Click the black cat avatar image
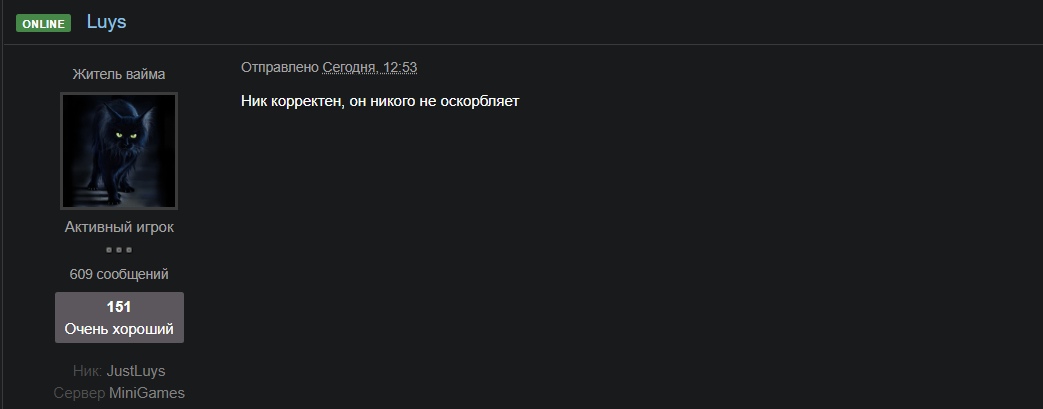Image resolution: width=1043 pixels, height=409 pixels. 119,151
